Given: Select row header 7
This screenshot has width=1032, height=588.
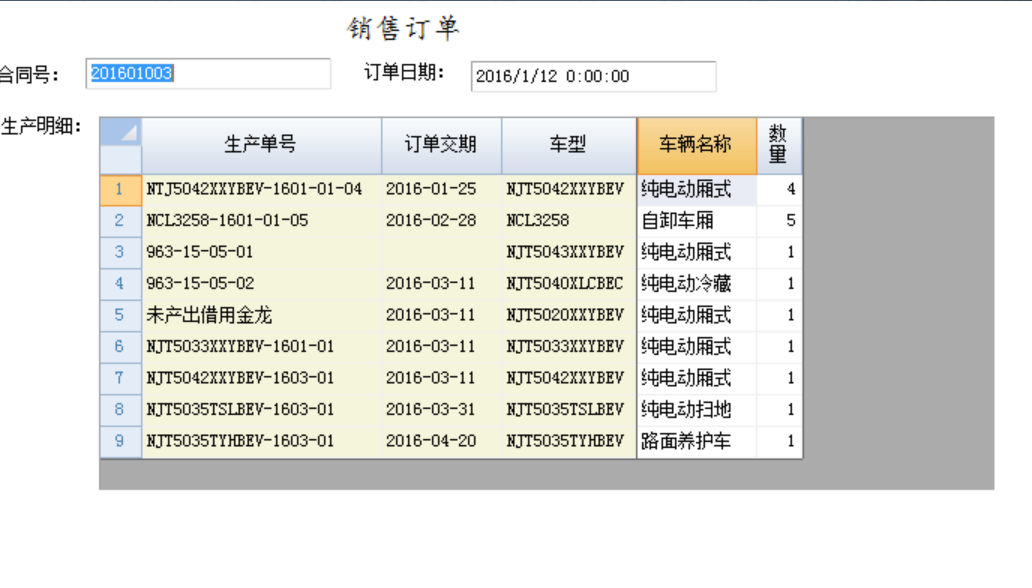Looking at the screenshot, I should point(120,379).
